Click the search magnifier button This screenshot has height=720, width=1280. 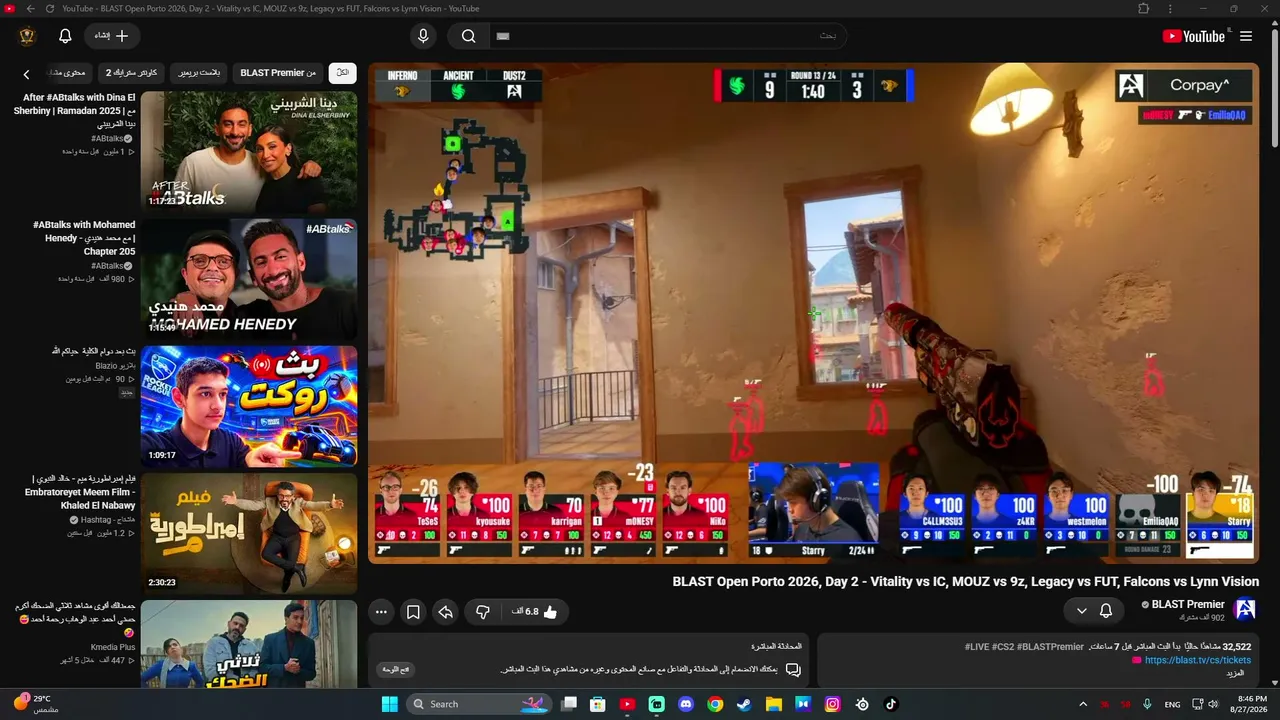point(468,36)
